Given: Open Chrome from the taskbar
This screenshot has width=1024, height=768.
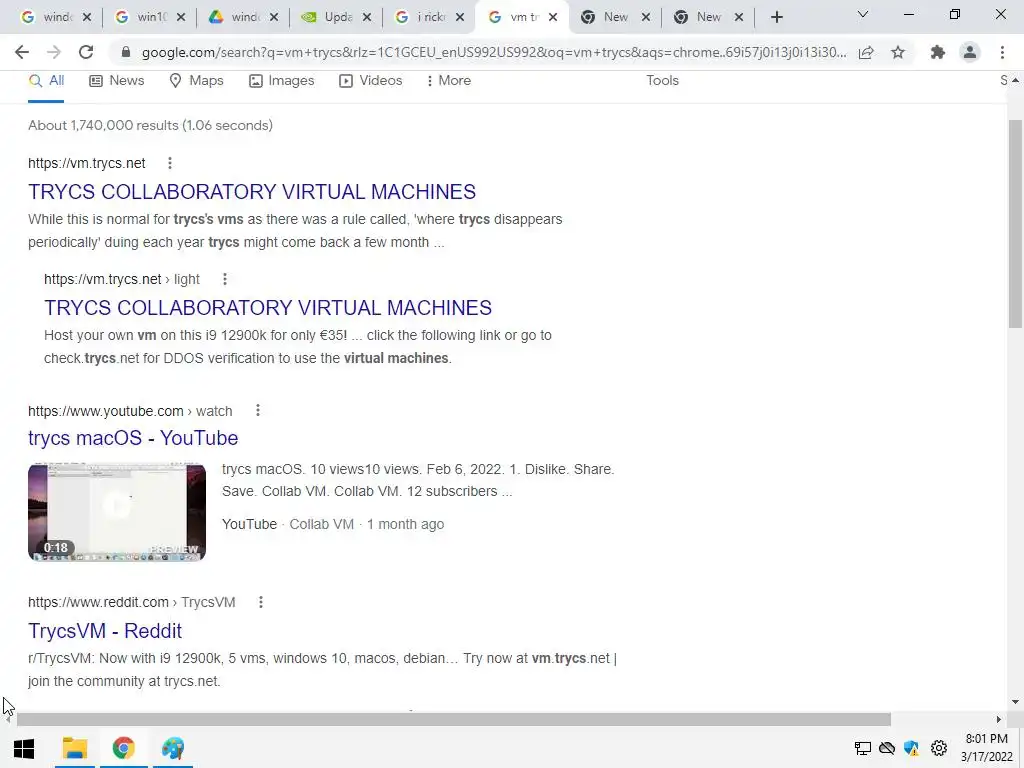Looking at the screenshot, I should [x=123, y=748].
